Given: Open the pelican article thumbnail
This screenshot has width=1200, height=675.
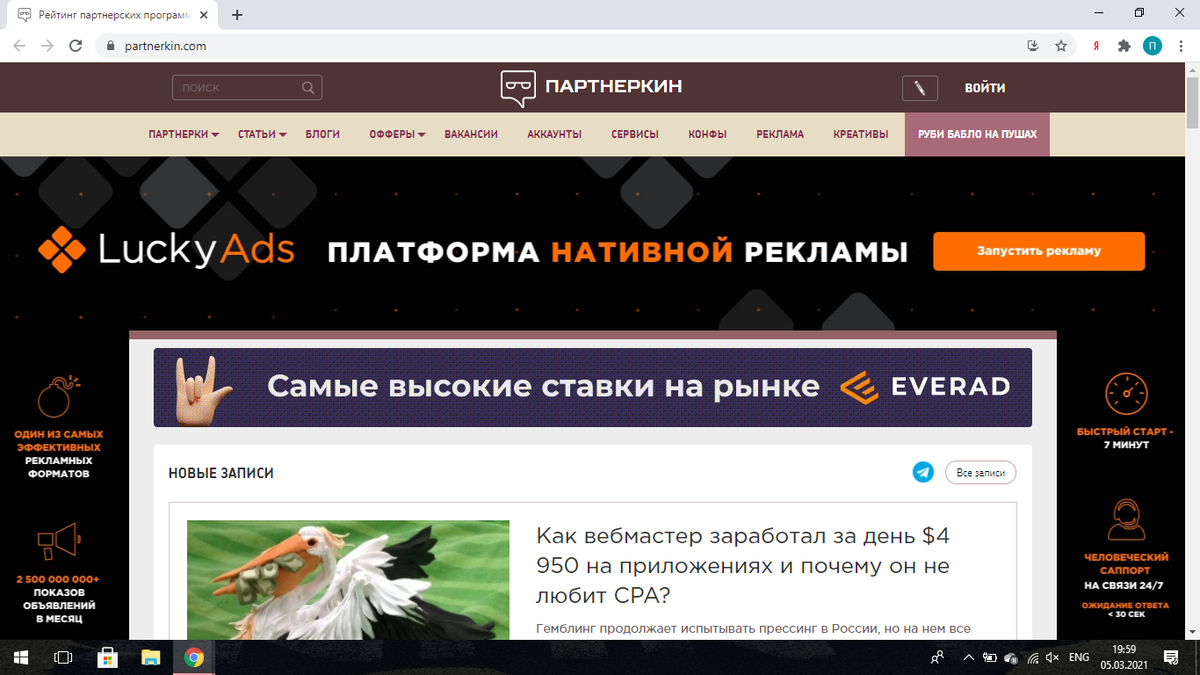Looking at the screenshot, I should [348, 580].
